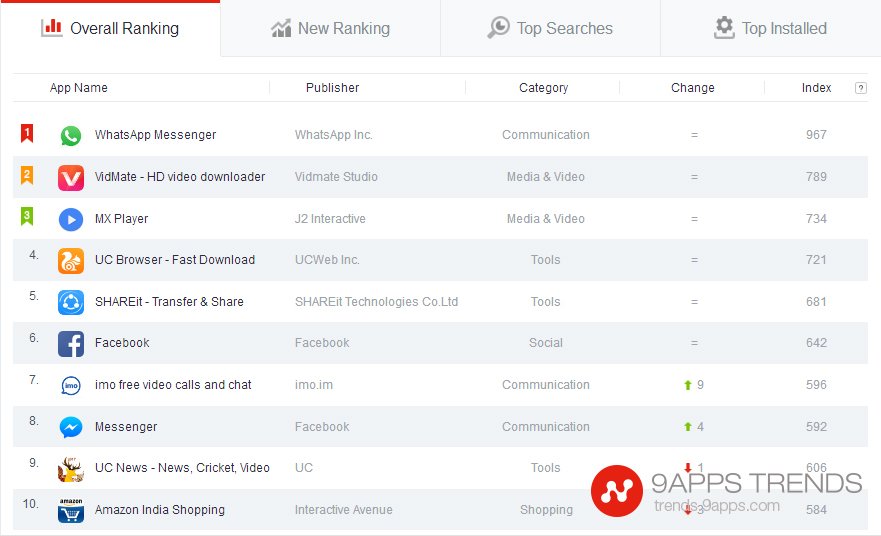Click the Media & Video category for VidMate
This screenshot has width=881, height=536.
tap(546, 176)
